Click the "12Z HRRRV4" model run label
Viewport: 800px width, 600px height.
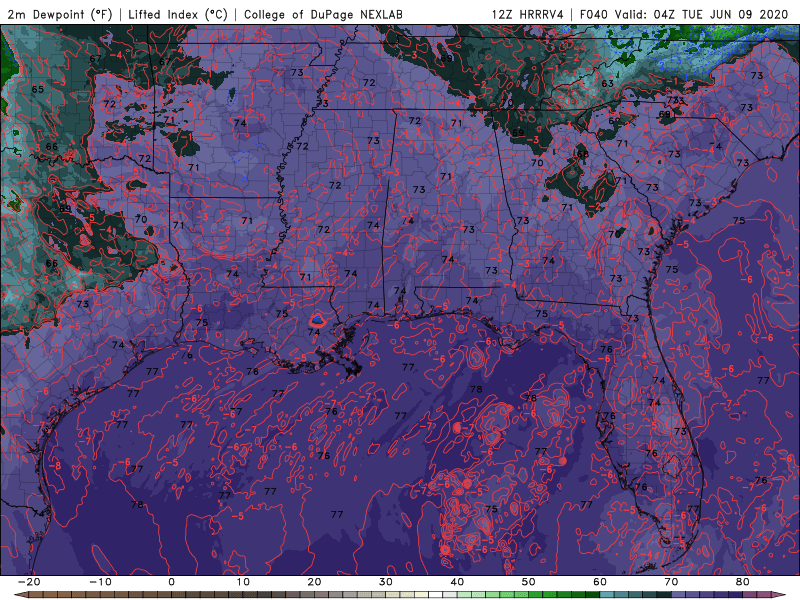point(528,14)
